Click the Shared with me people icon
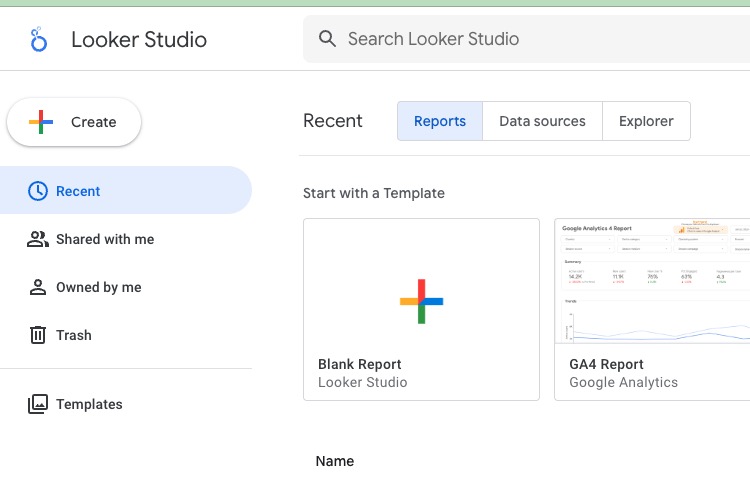The image size is (750, 482). point(38,239)
